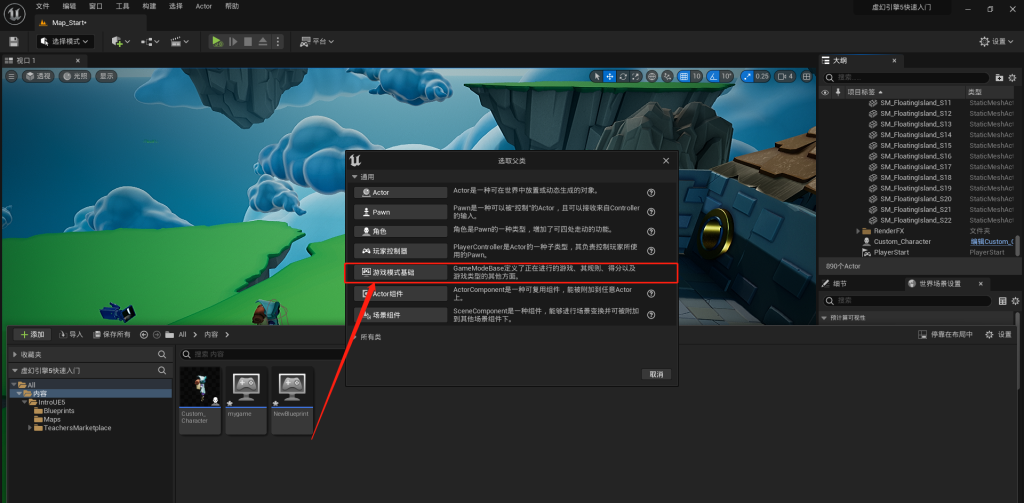Toggle surface snapping icon

click(667, 76)
